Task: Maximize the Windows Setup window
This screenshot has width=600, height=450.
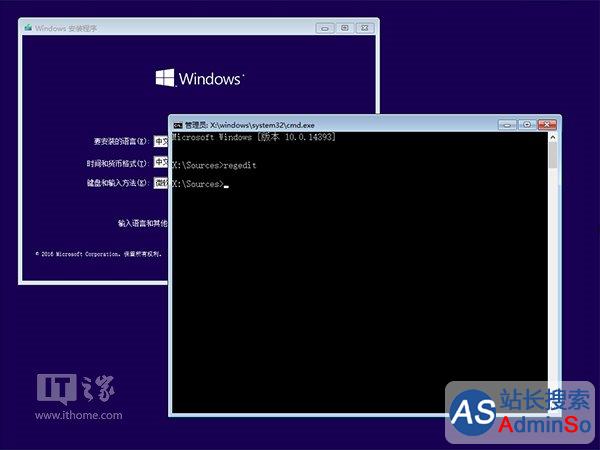Action: [x=345, y=28]
